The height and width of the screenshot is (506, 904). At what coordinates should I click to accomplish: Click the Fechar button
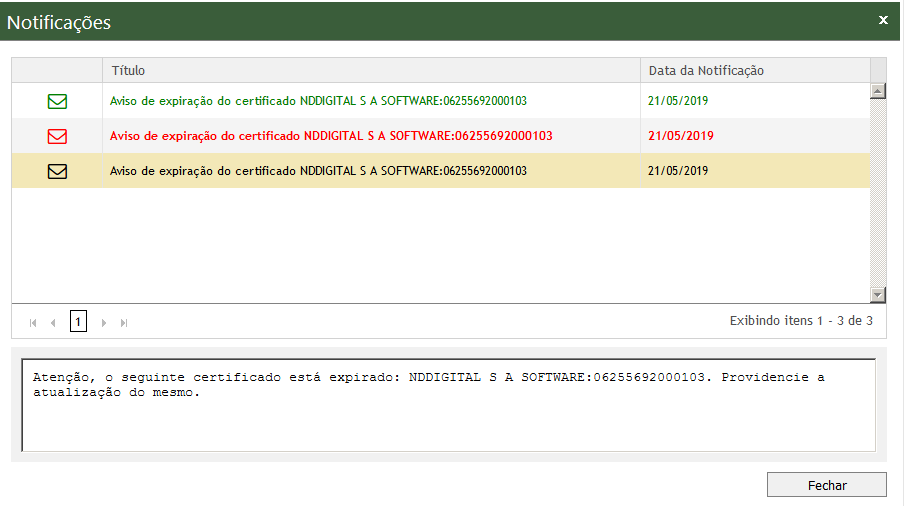click(827, 485)
